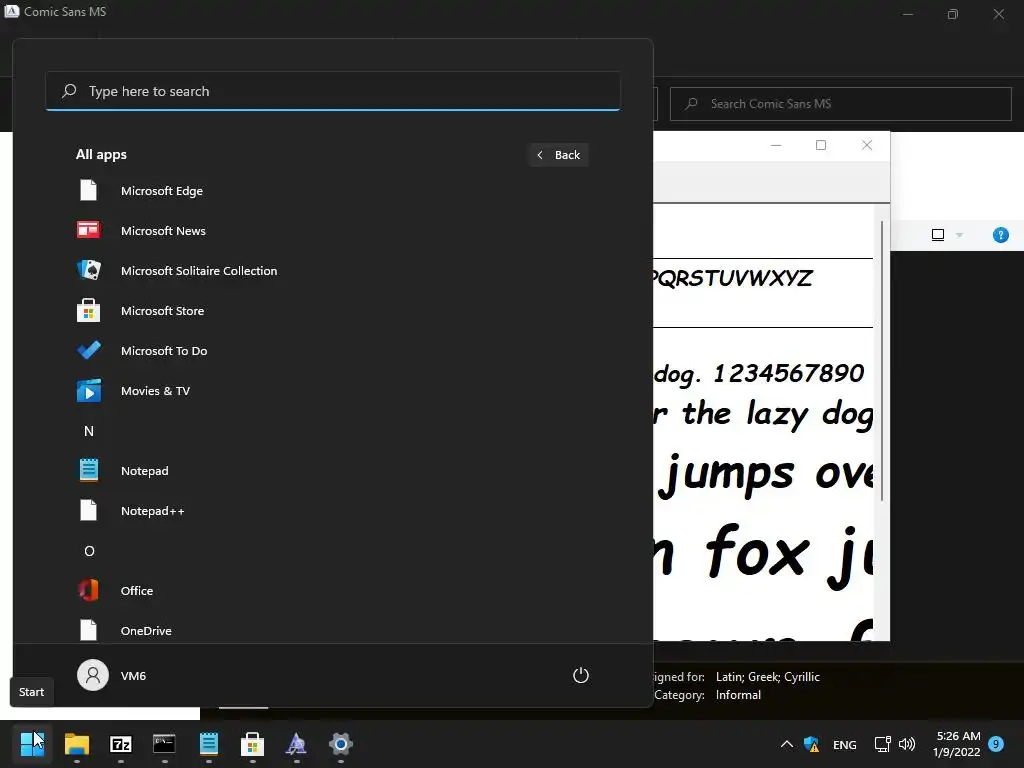Open Settings gear on the taskbar
The width and height of the screenshot is (1024, 768).
pos(340,744)
